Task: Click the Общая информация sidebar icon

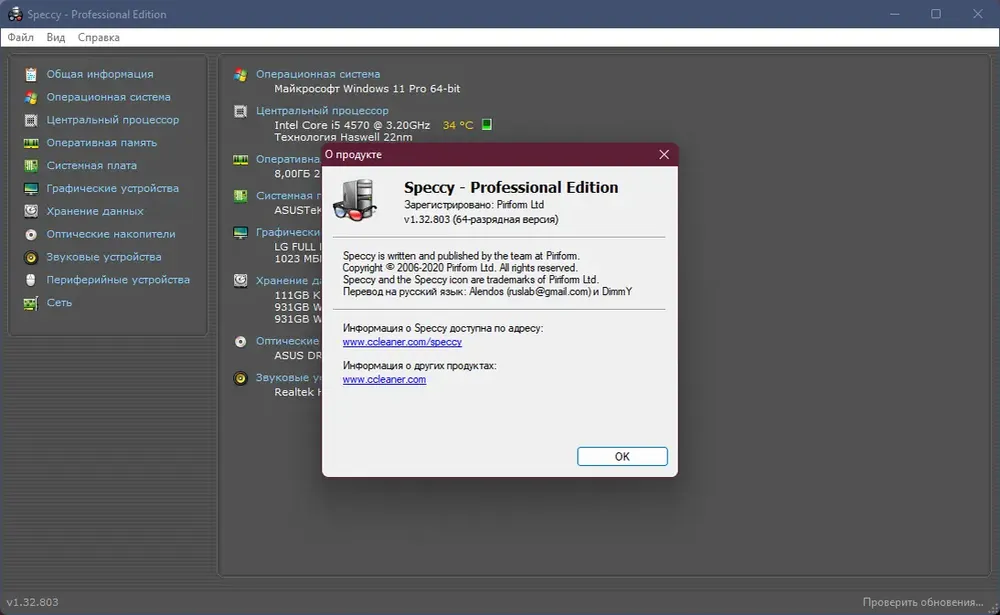Action: pyautogui.click(x=31, y=74)
